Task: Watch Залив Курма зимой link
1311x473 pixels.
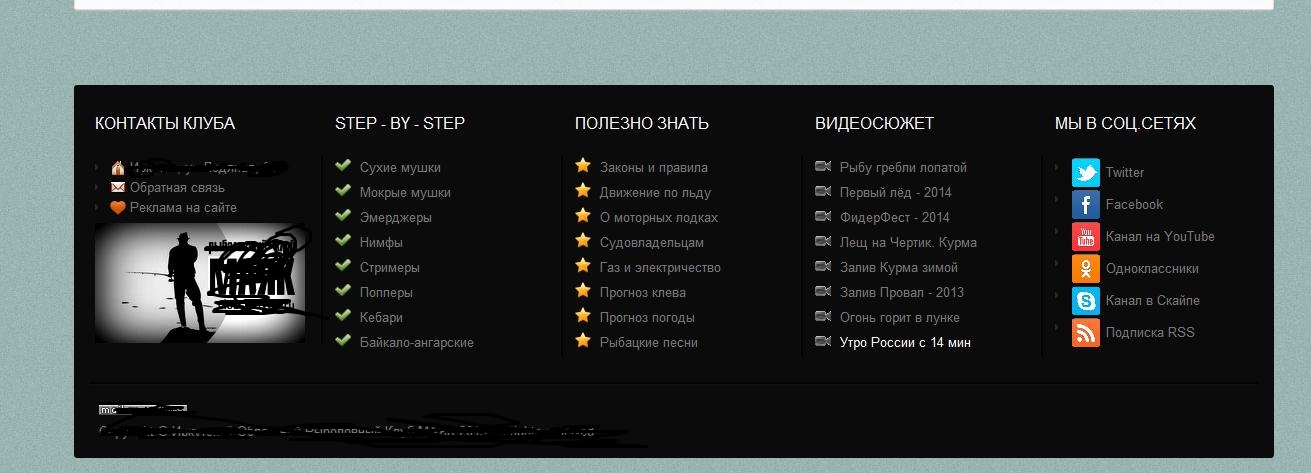Action: click(899, 268)
